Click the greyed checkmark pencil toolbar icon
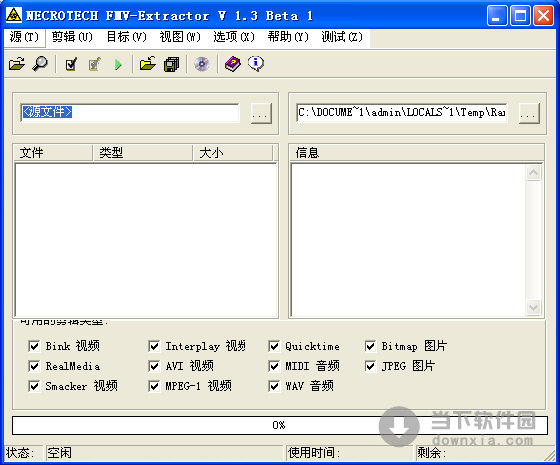 pyautogui.click(x=95, y=64)
